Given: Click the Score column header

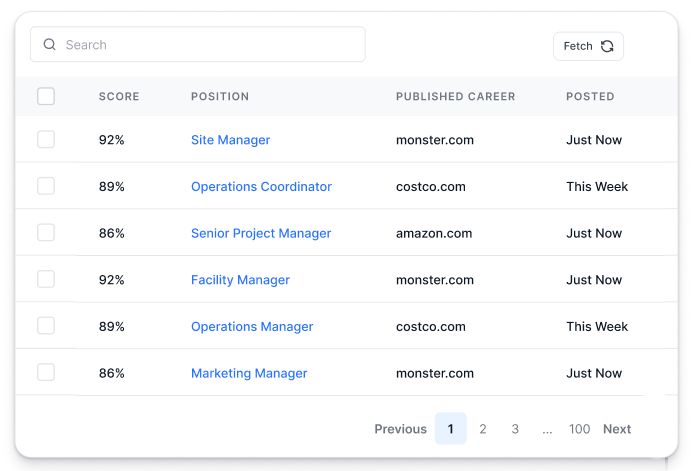Looking at the screenshot, I should click(x=119, y=97).
